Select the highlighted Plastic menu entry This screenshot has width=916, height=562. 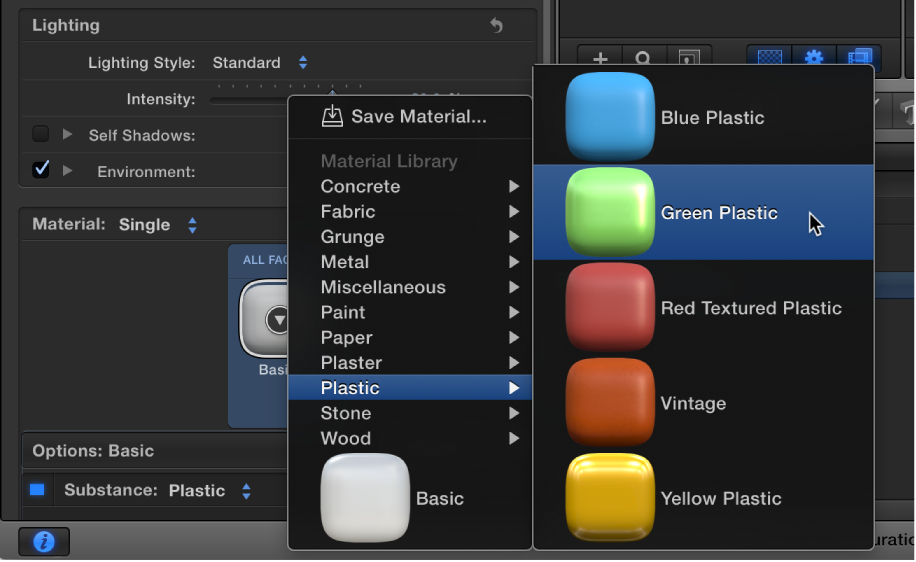point(410,387)
